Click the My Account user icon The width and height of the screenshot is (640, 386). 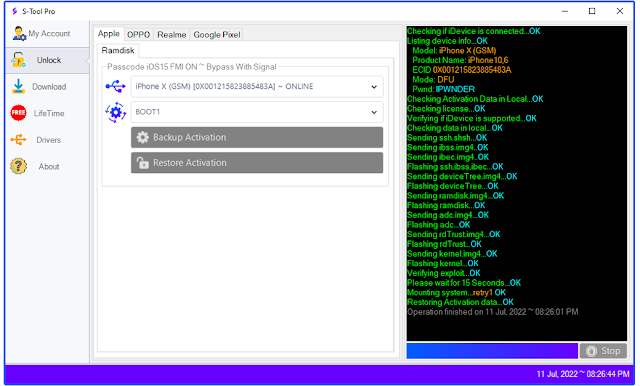pos(19,33)
